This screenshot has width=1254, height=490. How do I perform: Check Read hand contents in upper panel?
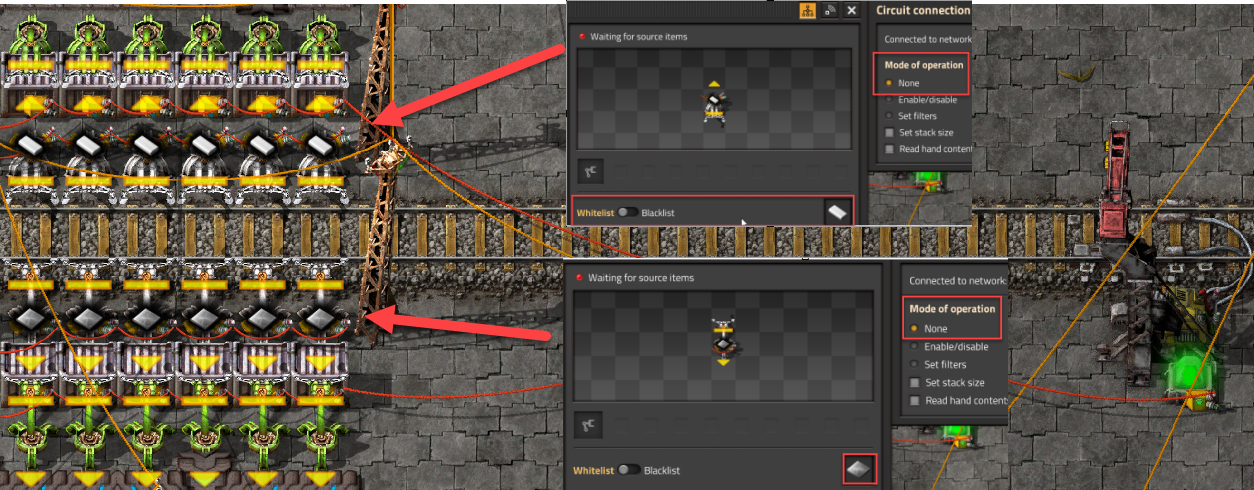point(927,149)
